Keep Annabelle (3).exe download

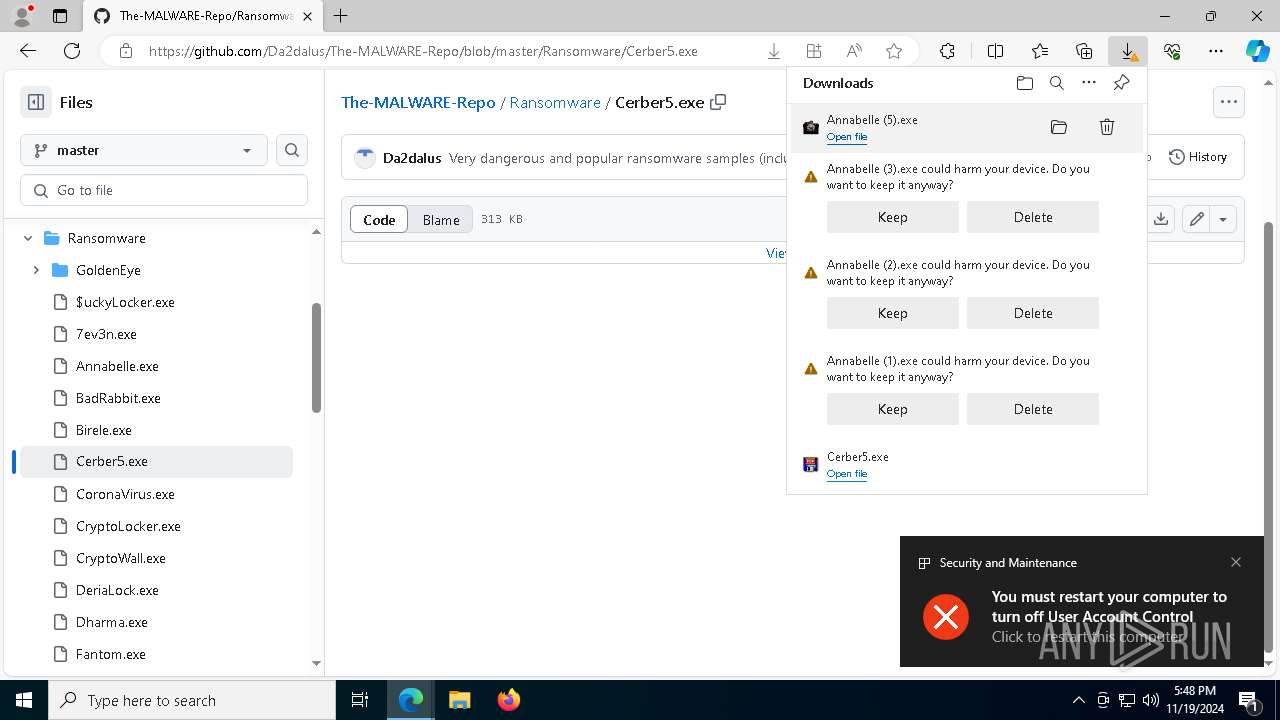(x=893, y=217)
